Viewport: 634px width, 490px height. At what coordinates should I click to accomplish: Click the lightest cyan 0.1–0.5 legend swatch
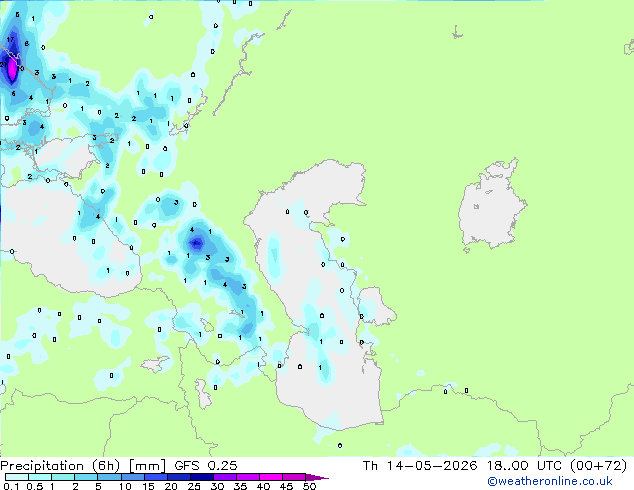click(x=17, y=477)
